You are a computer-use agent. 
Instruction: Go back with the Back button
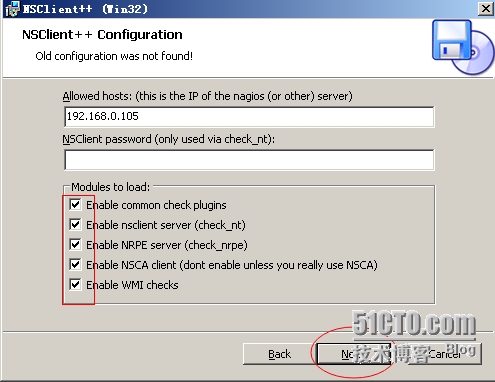click(279, 354)
